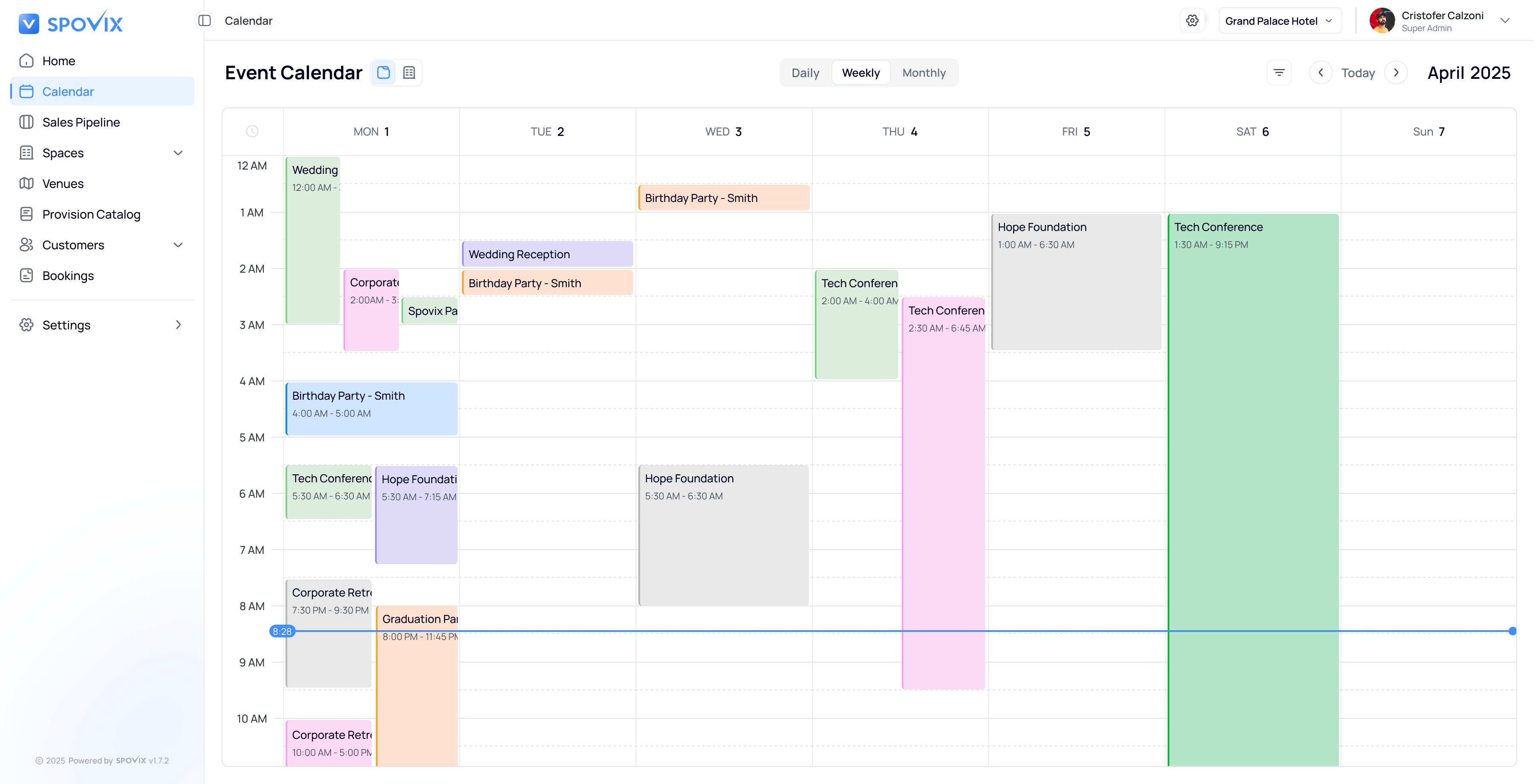Image resolution: width=1535 pixels, height=784 pixels.
Task: Open the Provision Catalog sidebar item
Action: point(91,214)
